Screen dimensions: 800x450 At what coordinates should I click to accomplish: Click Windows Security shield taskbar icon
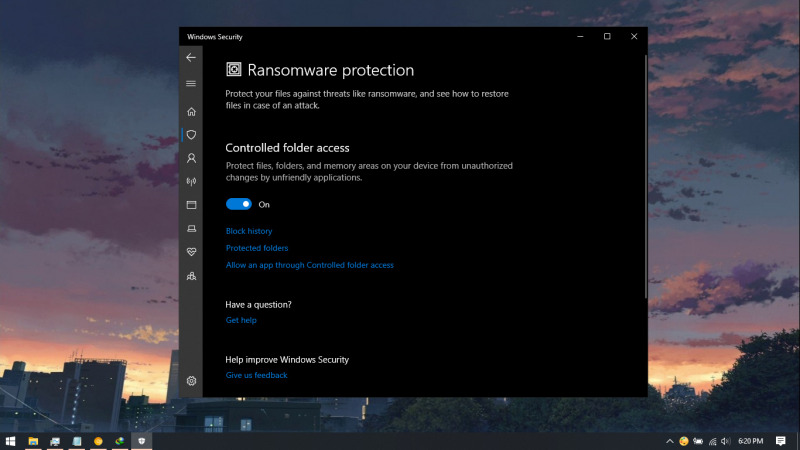tap(141, 441)
